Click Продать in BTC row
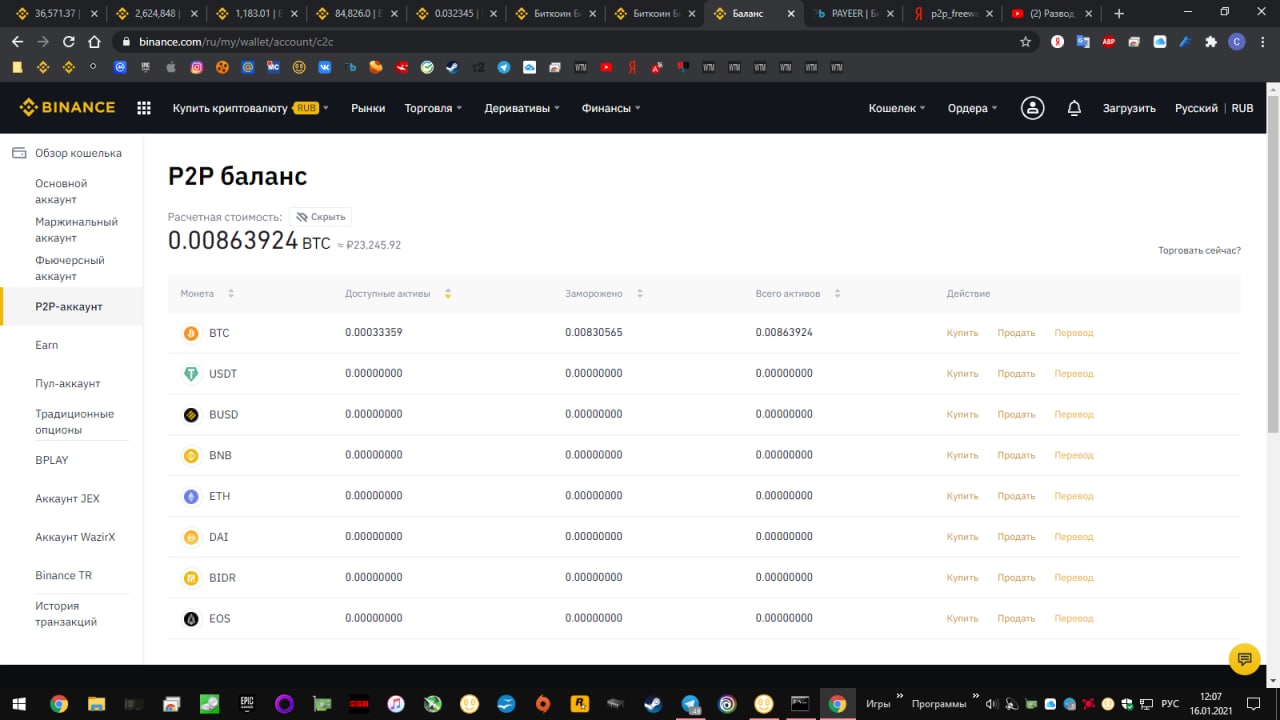Image resolution: width=1280 pixels, height=720 pixels. [1016, 333]
